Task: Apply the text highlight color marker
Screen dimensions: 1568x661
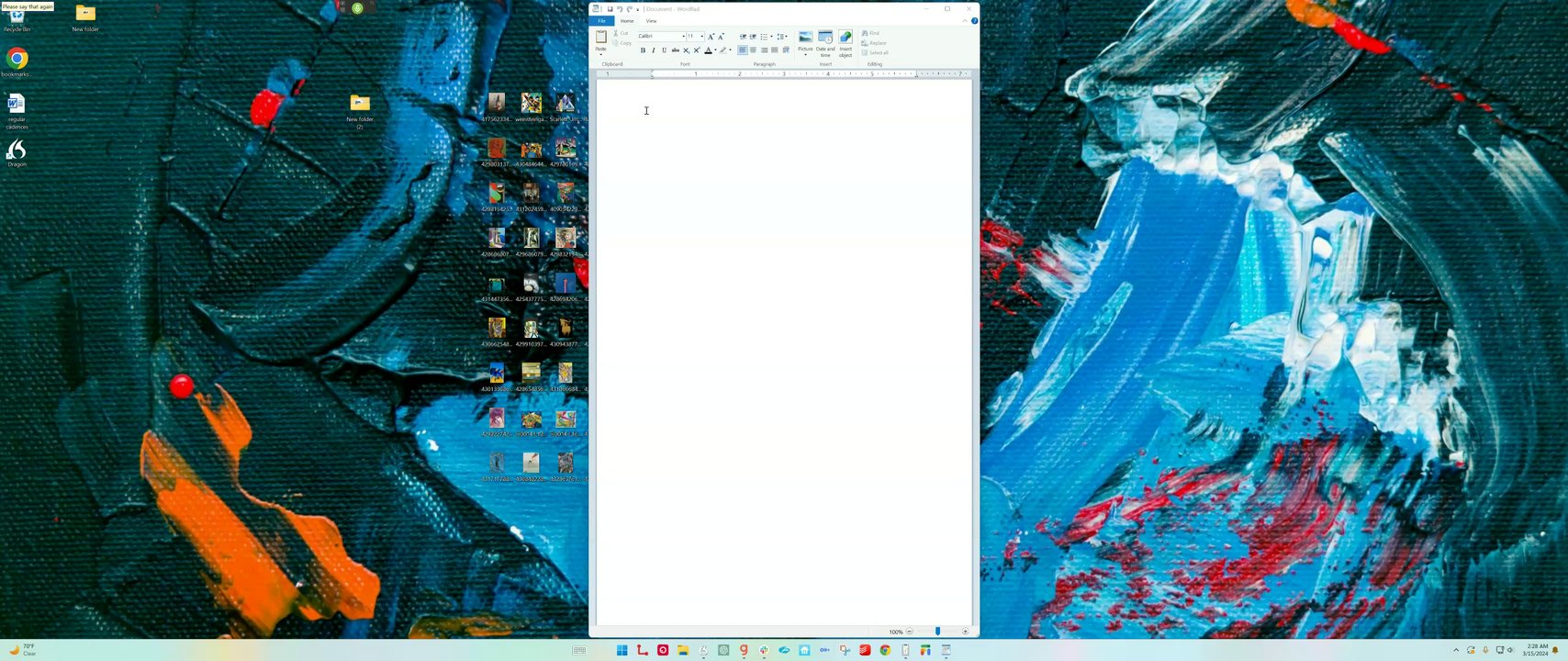Action: click(x=722, y=50)
